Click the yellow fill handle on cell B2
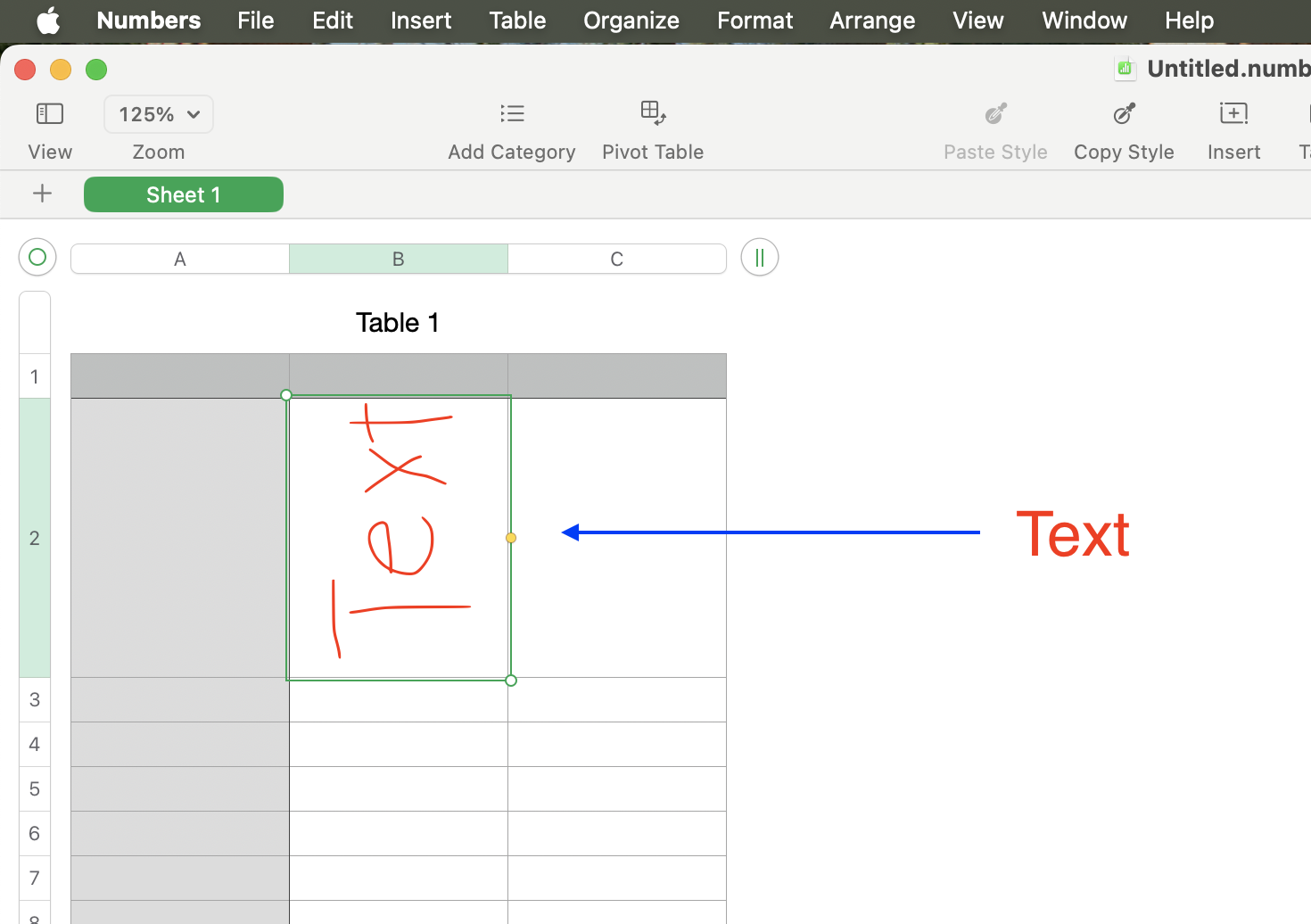The width and height of the screenshot is (1311, 924). coord(511,538)
